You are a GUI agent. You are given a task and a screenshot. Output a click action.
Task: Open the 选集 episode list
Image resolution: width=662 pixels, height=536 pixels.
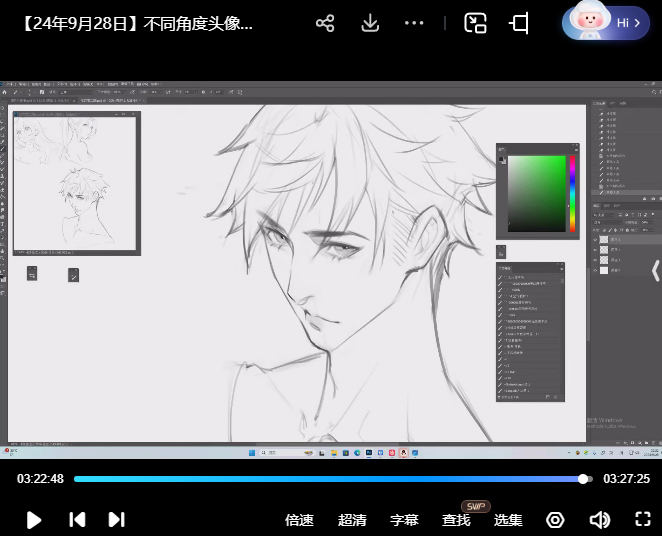pos(508,520)
